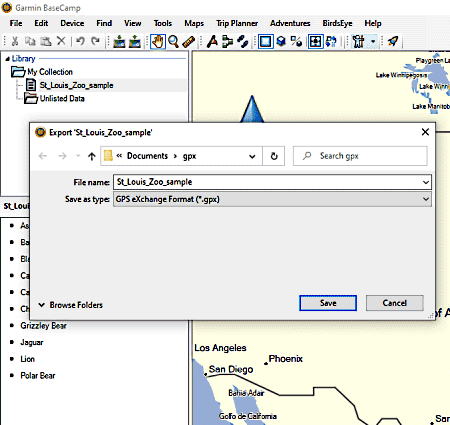This screenshot has width=450, height=425.
Task: Click the Search gpx field
Action: click(x=360, y=156)
